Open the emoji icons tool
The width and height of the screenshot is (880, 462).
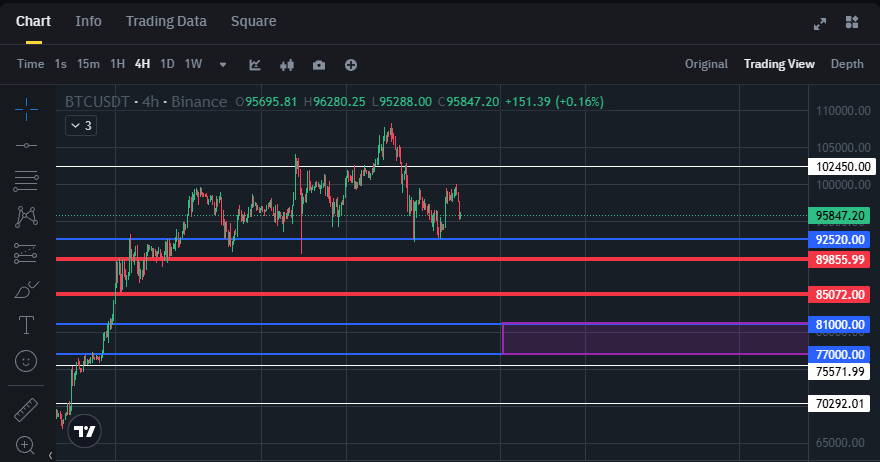click(x=26, y=361)
